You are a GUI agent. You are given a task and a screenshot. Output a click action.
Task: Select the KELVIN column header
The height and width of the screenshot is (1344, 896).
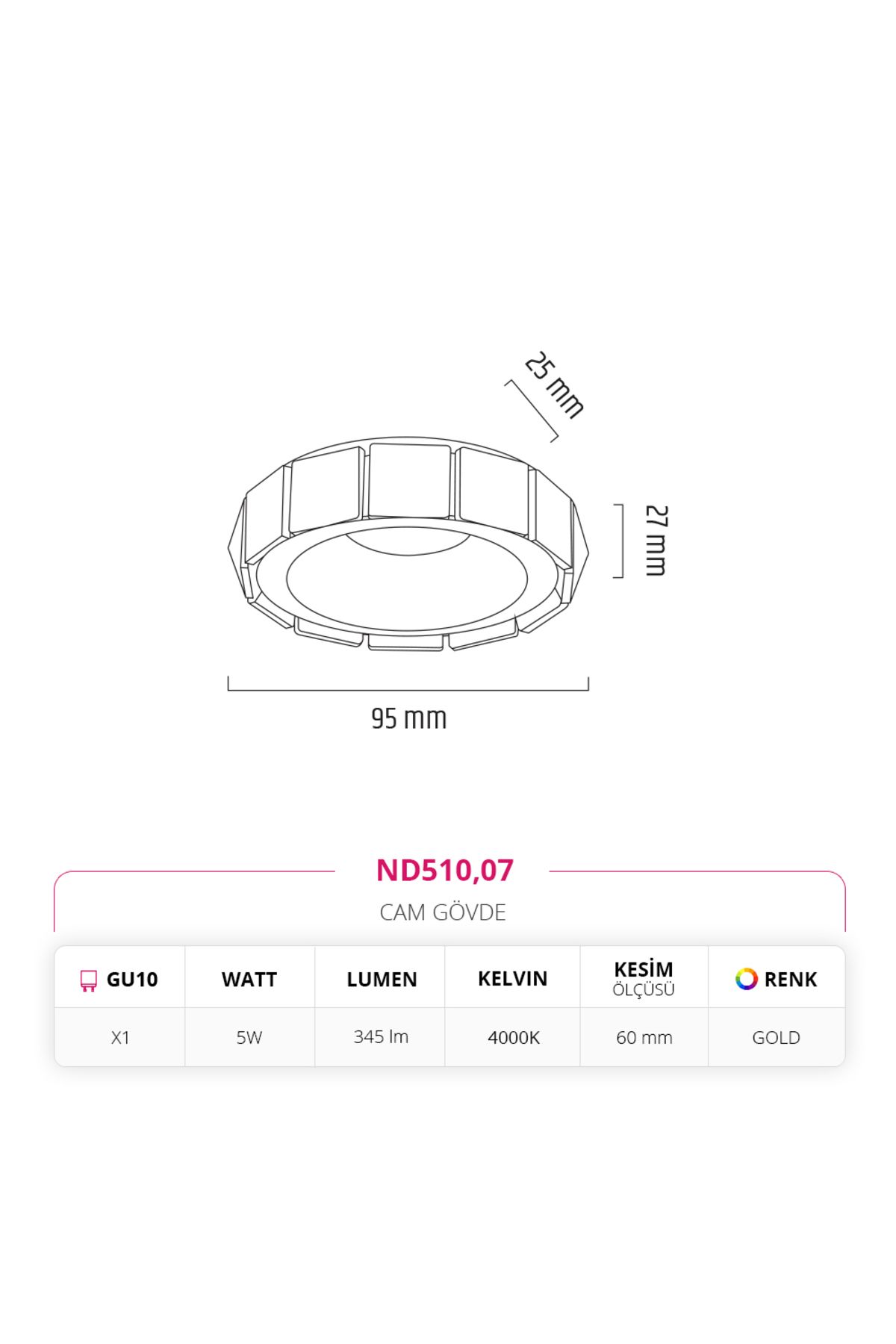(x=513, y=979)
